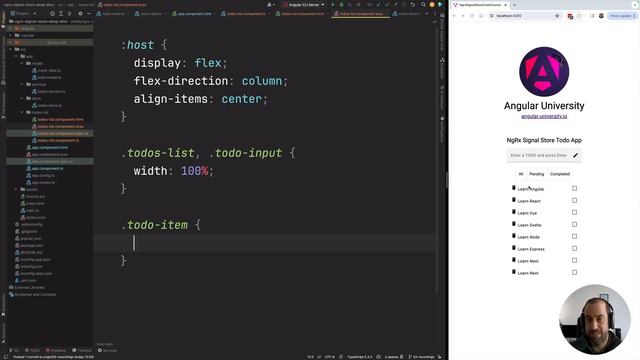The image size is (640, 360).
Task: Show All todos filter
Action: click(x=520, y=174)
